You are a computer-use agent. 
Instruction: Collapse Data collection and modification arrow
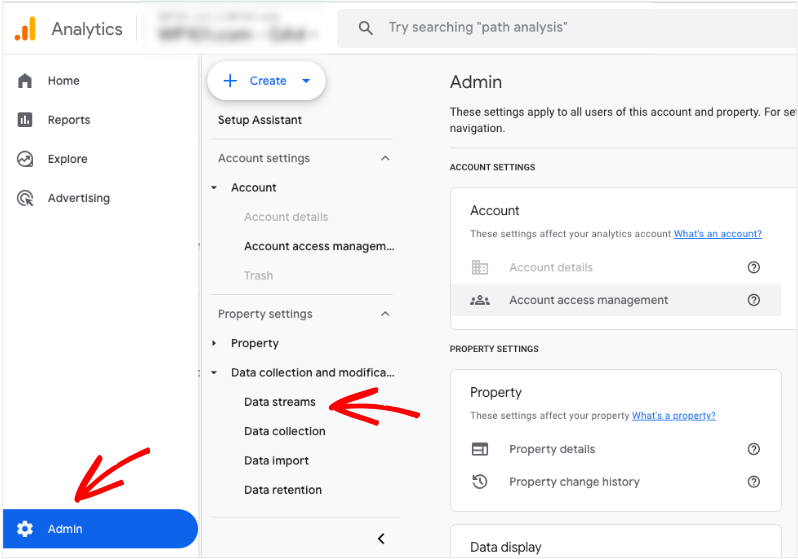point(214,373)
